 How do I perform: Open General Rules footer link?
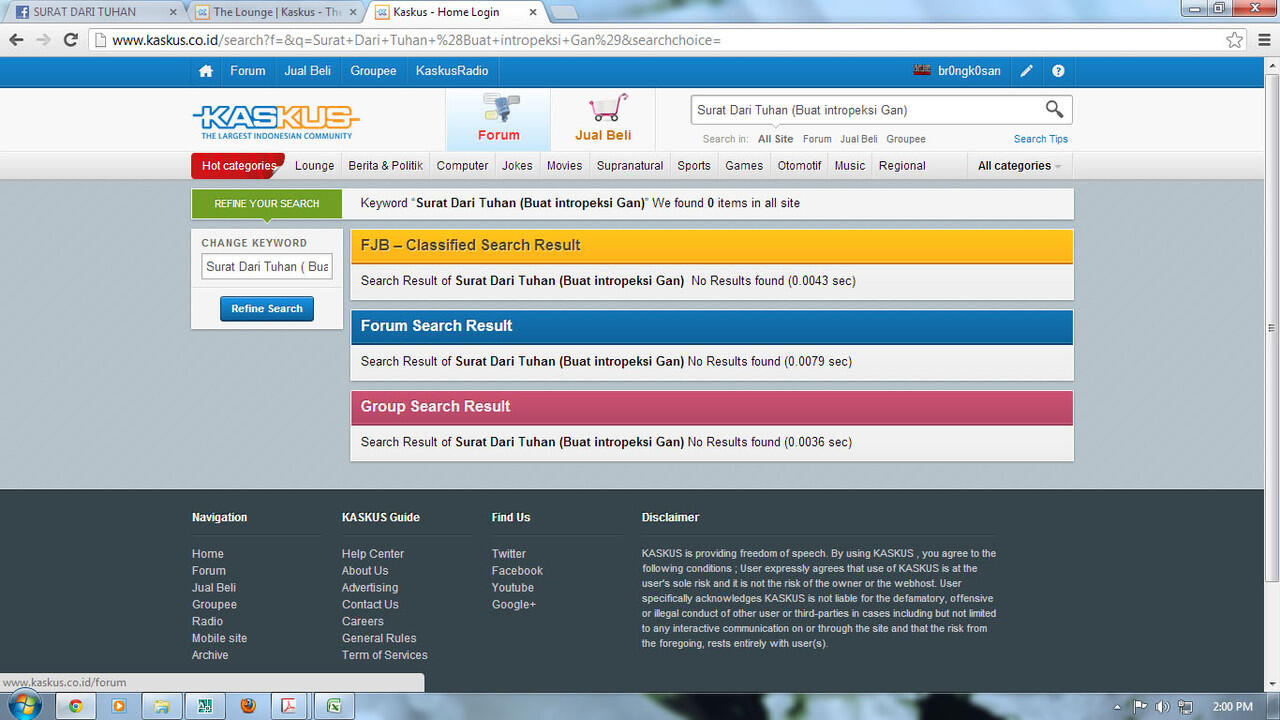(379, 638)
